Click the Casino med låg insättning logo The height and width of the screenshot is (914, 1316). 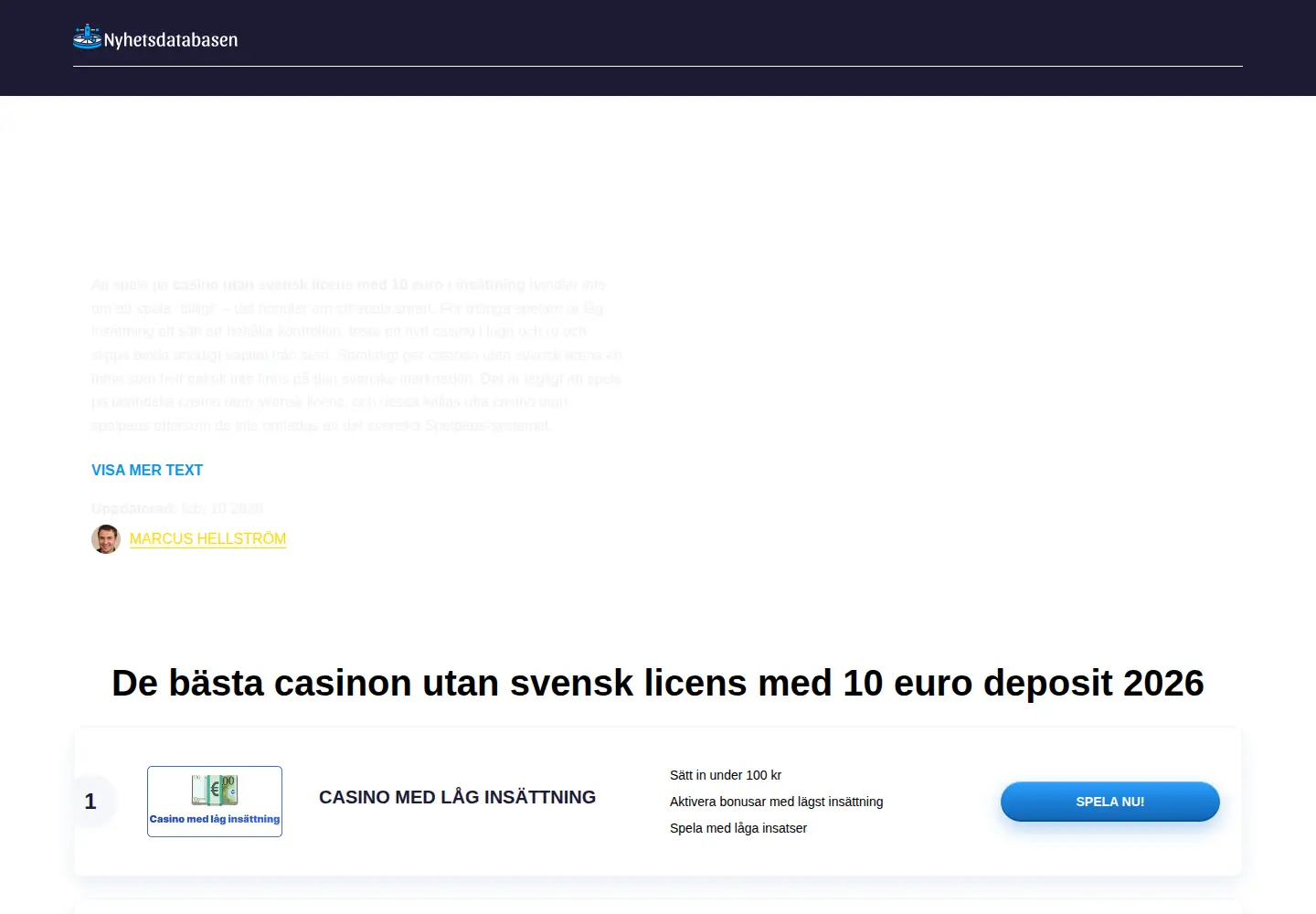(x=215, y=802)
